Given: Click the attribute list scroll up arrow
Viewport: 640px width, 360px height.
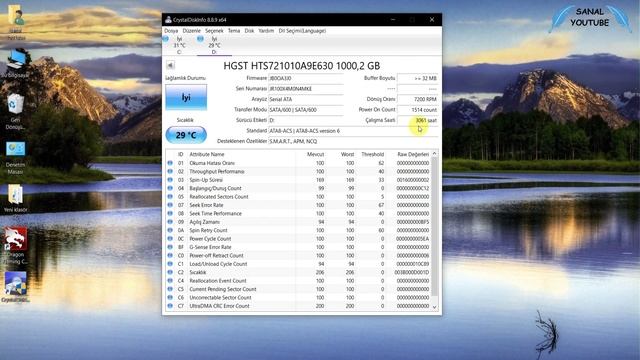Looking at the screenshot, I should click(434, 154).
